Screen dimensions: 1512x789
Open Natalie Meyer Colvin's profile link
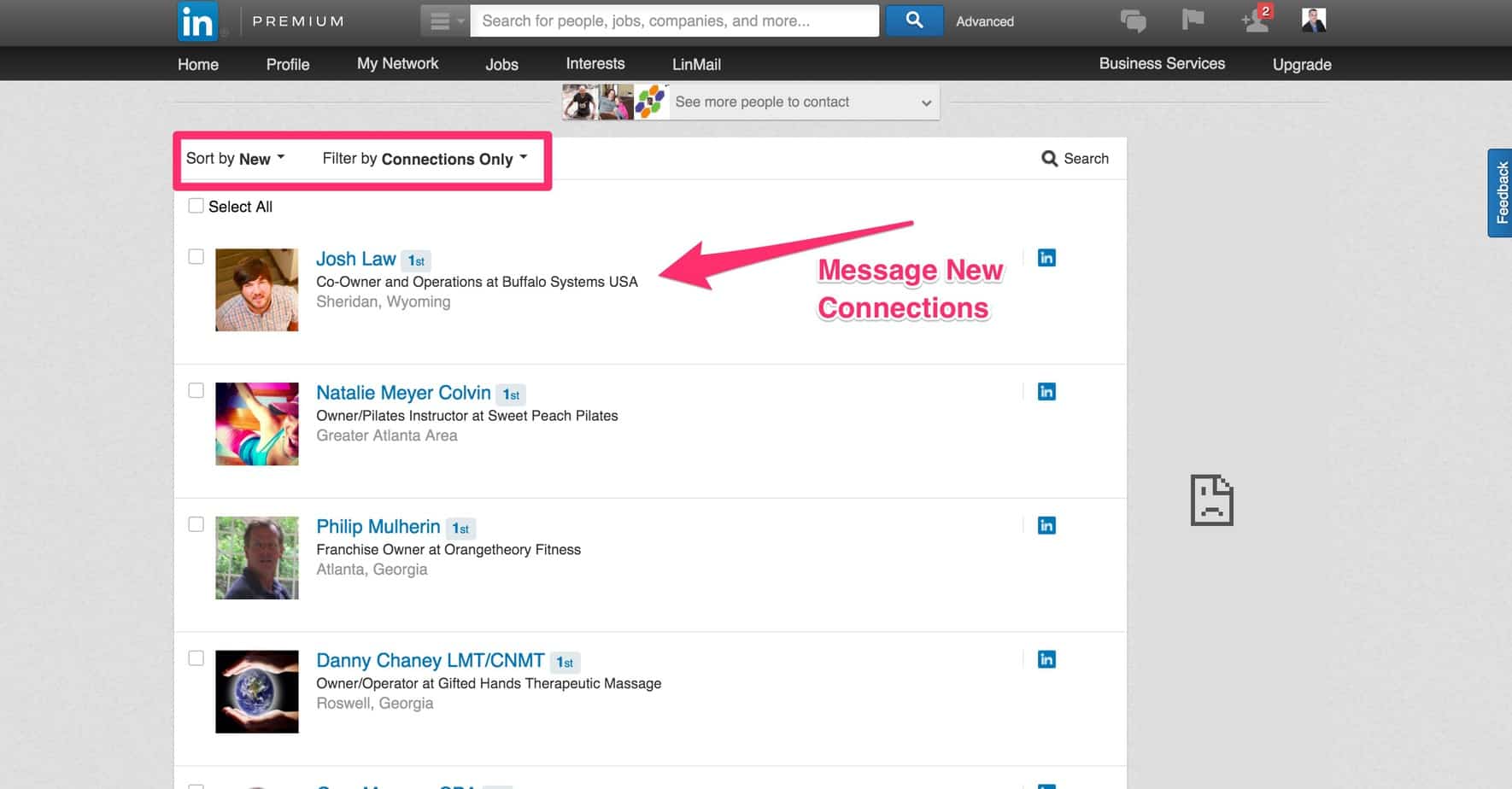(403, 393)
